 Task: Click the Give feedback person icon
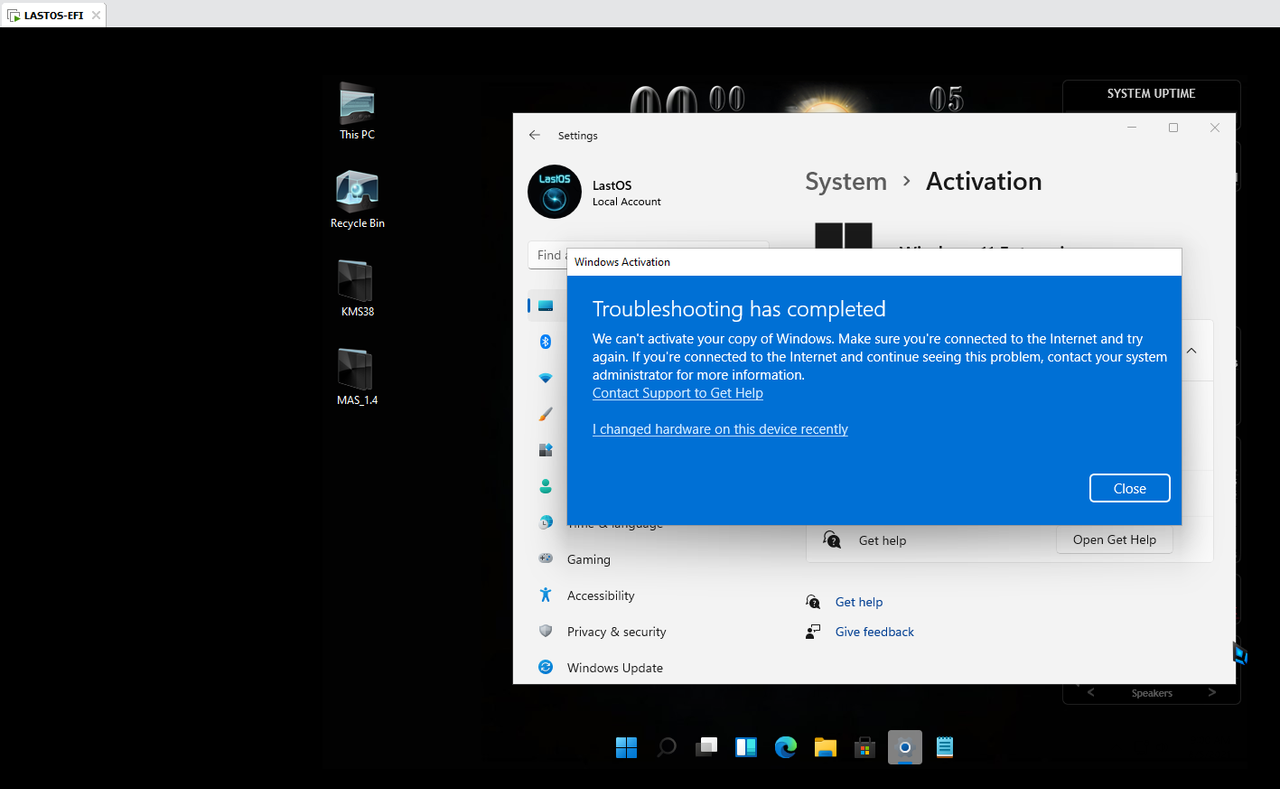pos(813,632)
